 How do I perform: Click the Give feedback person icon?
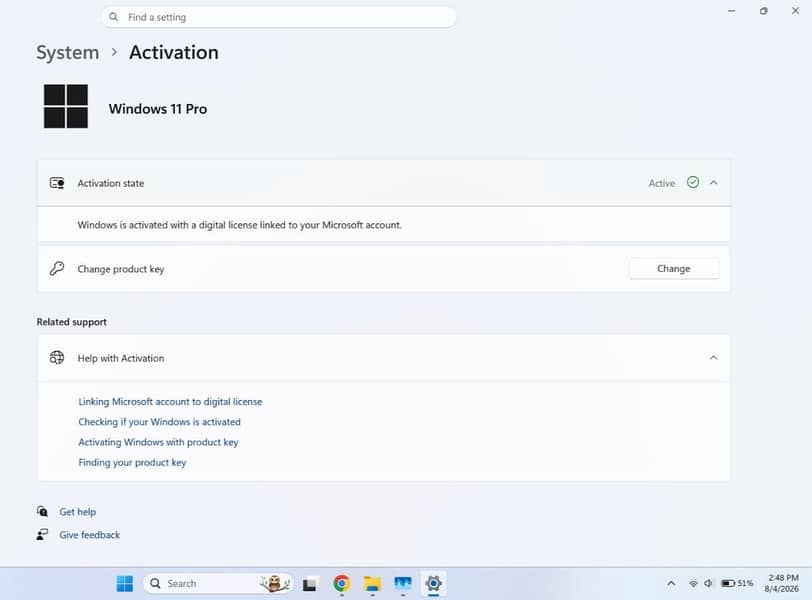[42, 534]
